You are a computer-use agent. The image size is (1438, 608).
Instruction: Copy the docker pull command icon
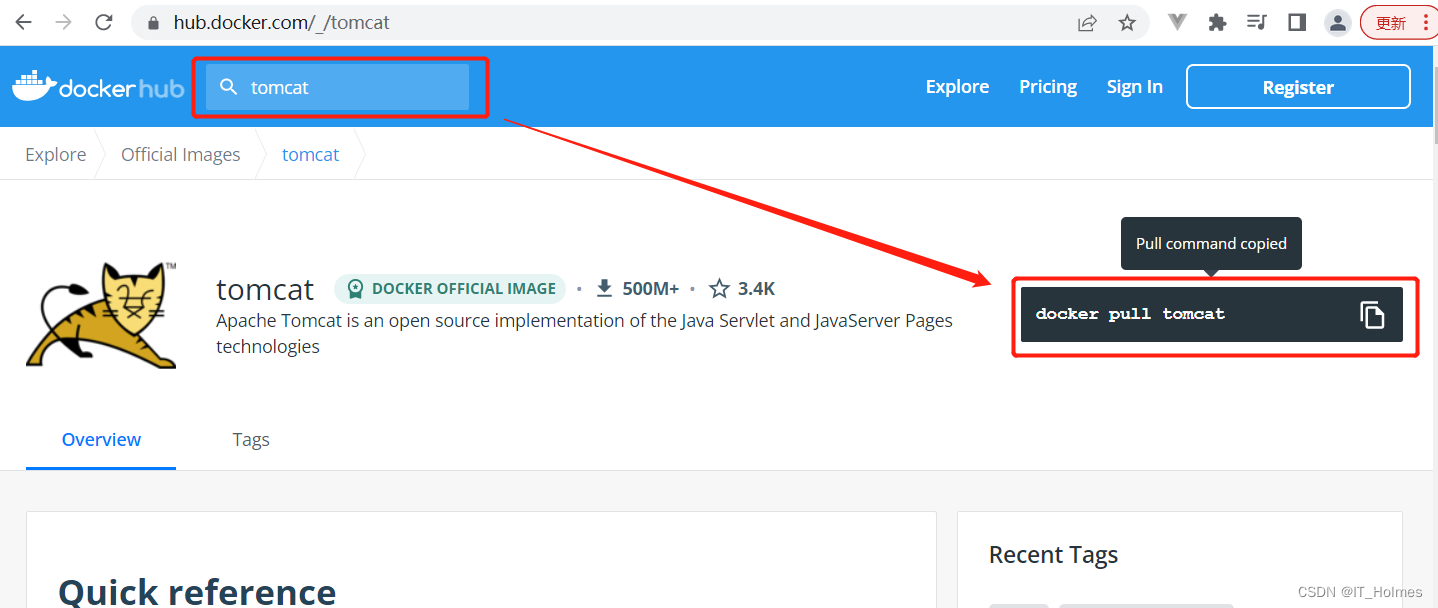click(1372, 314)
